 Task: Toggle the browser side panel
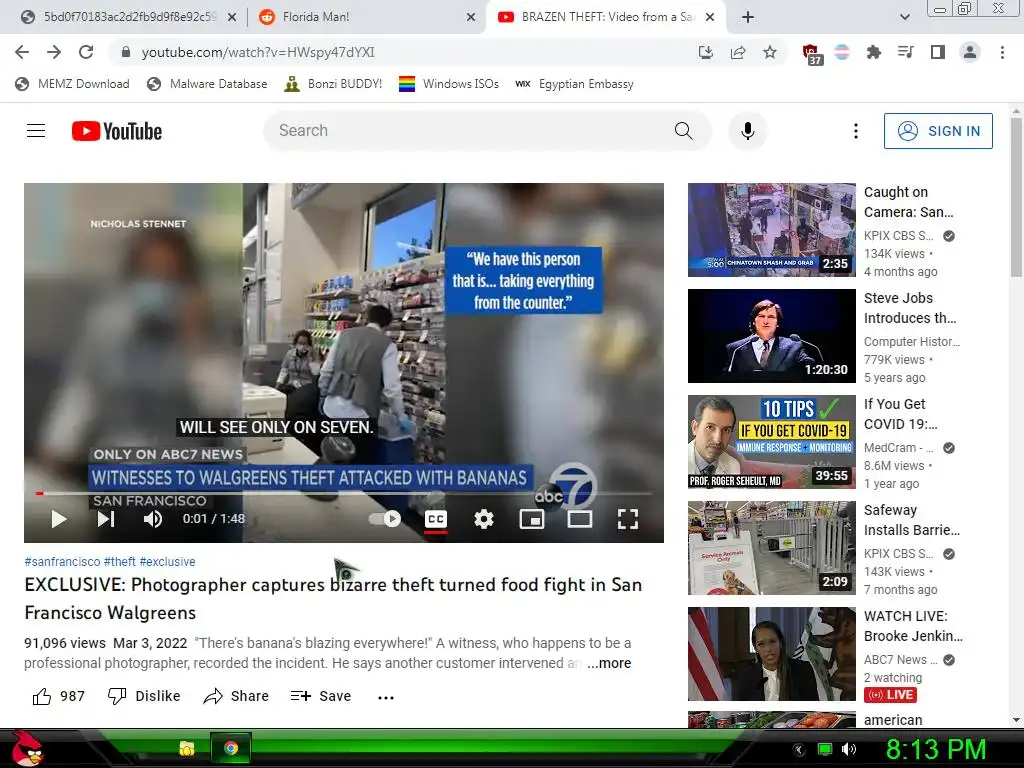[x=938, y=52]
